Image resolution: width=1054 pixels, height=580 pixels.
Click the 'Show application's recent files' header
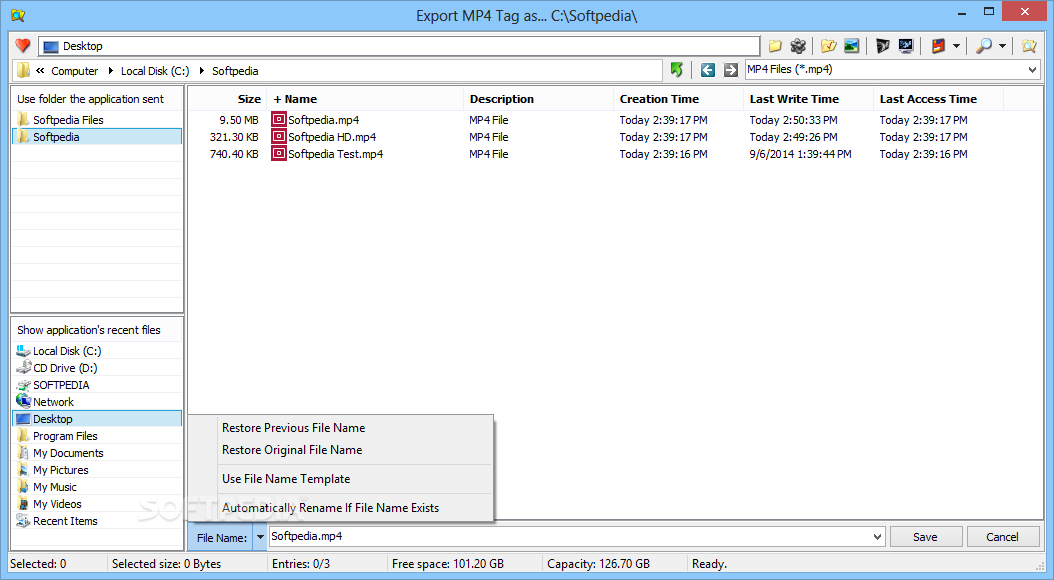[97, 330]
